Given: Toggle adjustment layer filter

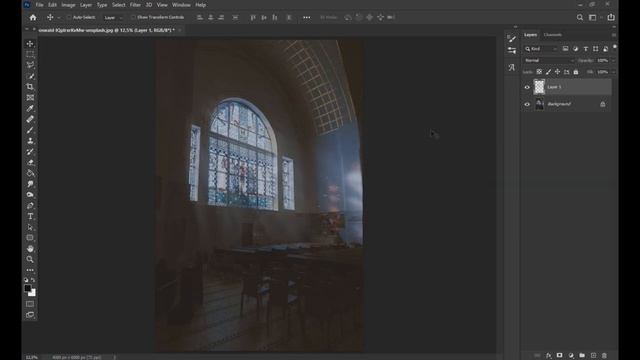Looking at the screenshot, I should [576, 49].
